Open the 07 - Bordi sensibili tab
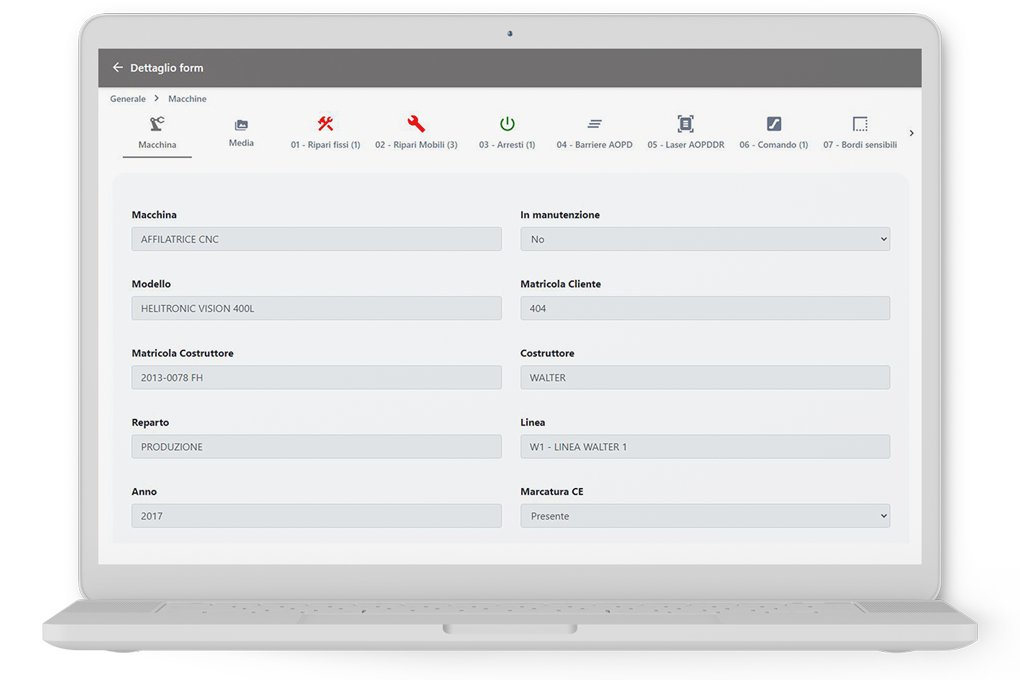 pyautogui.click(x=860, y=144)
